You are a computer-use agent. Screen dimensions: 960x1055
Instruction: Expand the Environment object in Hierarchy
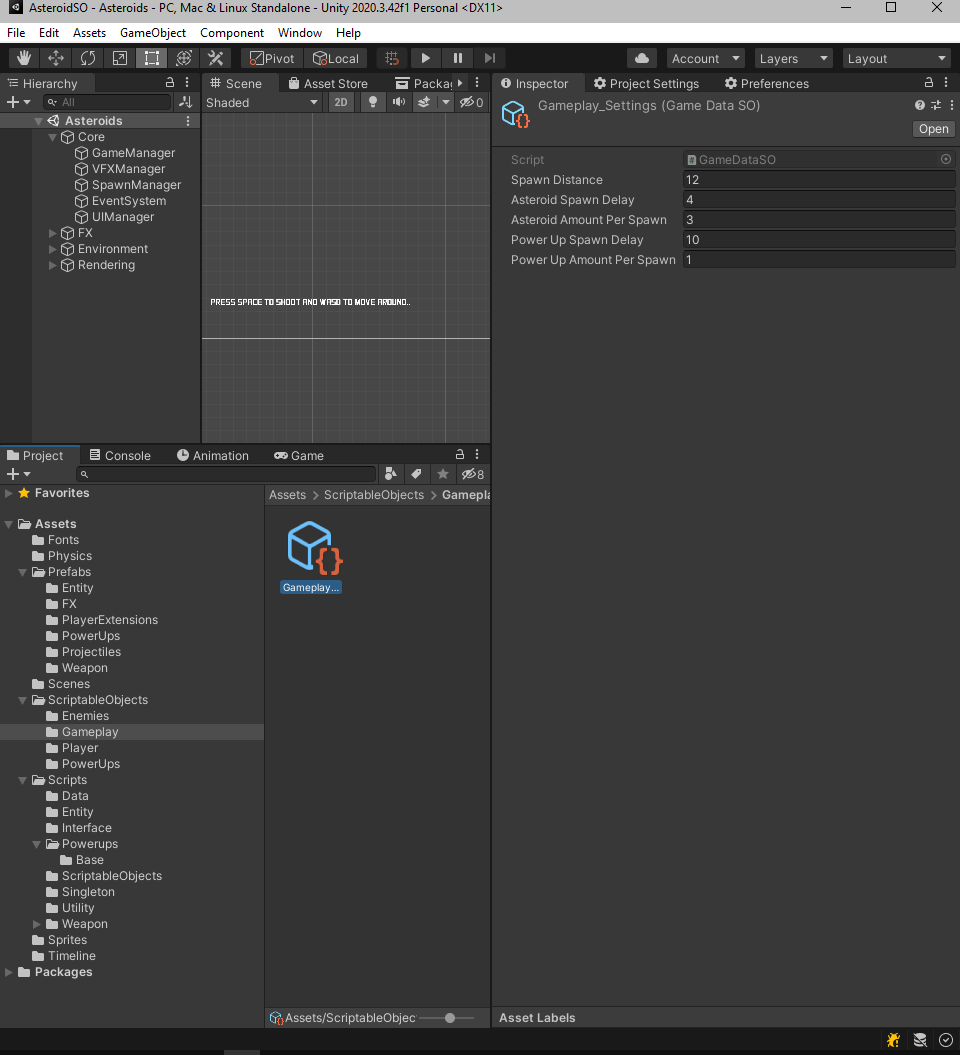(52, 249)
